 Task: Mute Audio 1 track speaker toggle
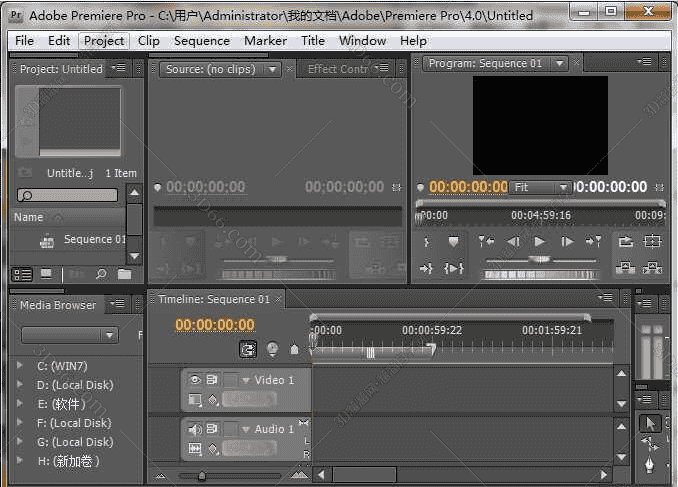point(194,429)
